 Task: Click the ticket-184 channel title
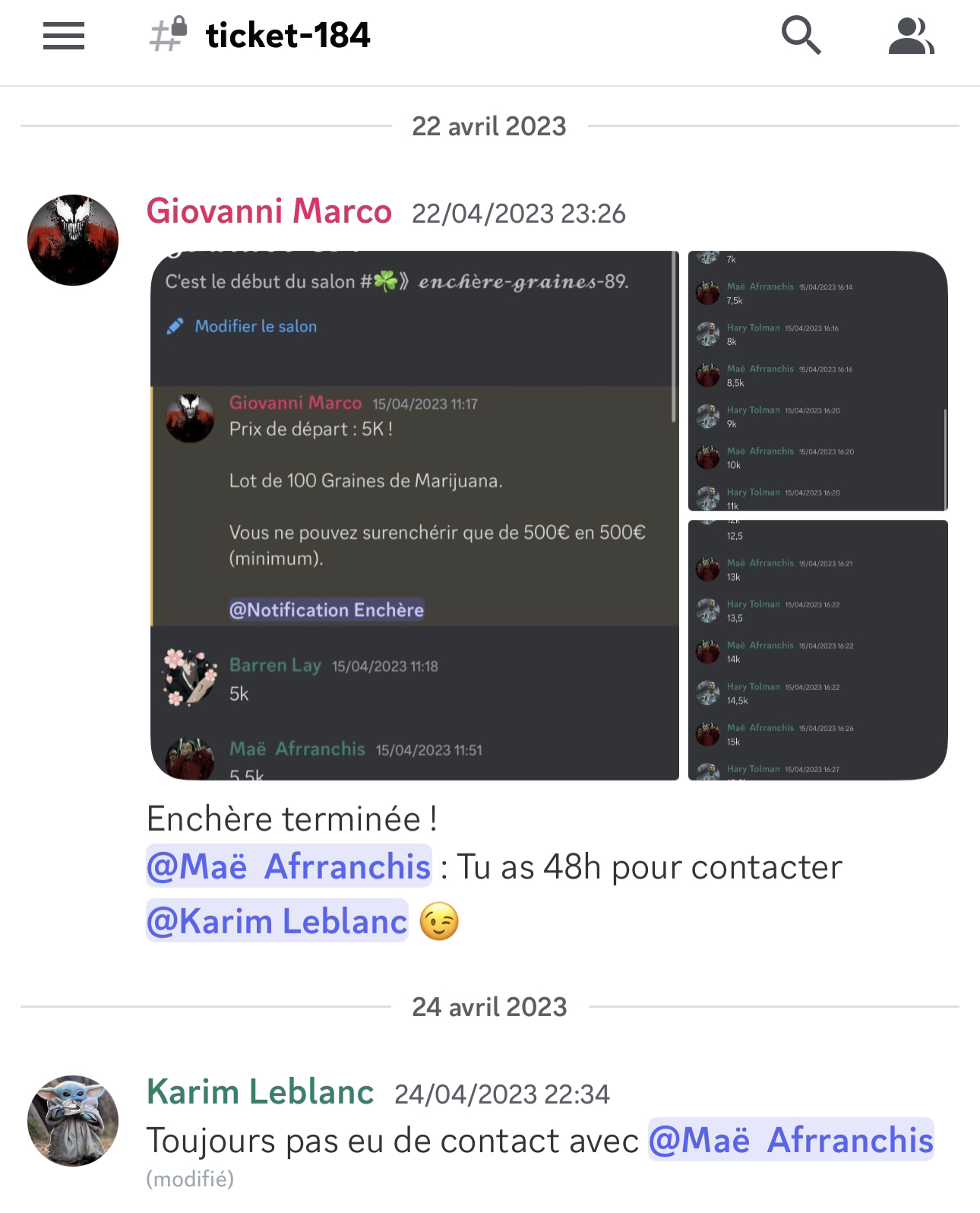288,35
